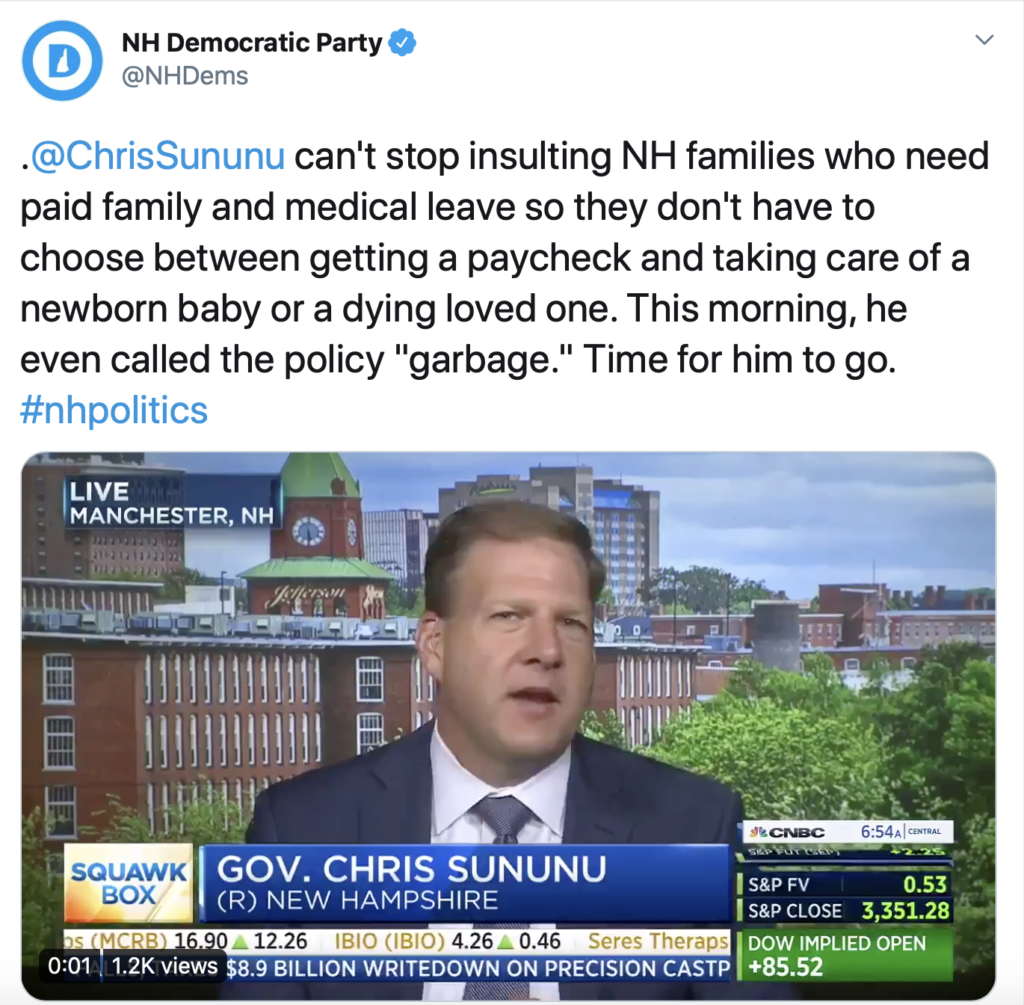Click the 1.2K views counter

click(x=164, y=966)
